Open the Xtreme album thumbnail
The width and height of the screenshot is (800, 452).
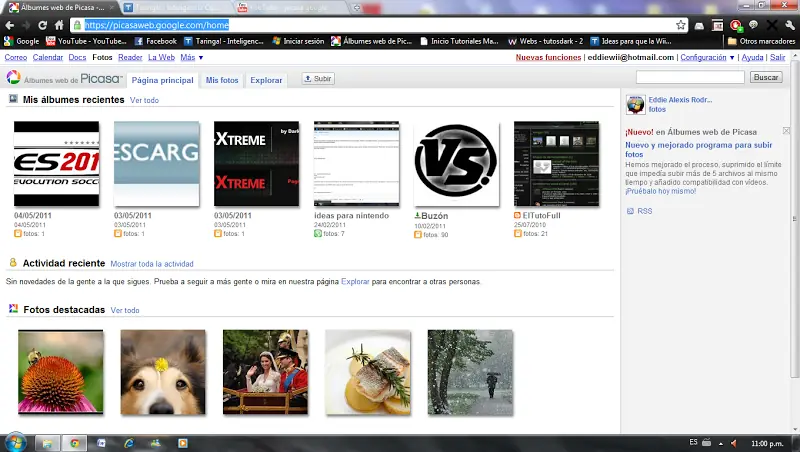[x=257, y=164]
